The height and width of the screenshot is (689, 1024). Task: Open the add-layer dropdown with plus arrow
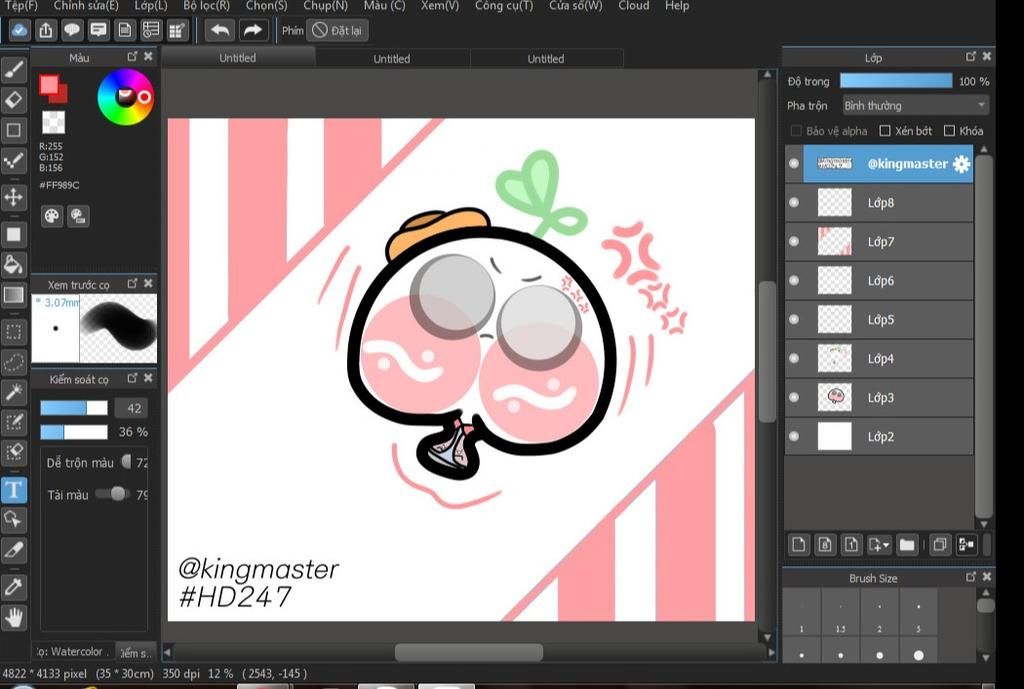pyautogui.click(x=879, y=545)
